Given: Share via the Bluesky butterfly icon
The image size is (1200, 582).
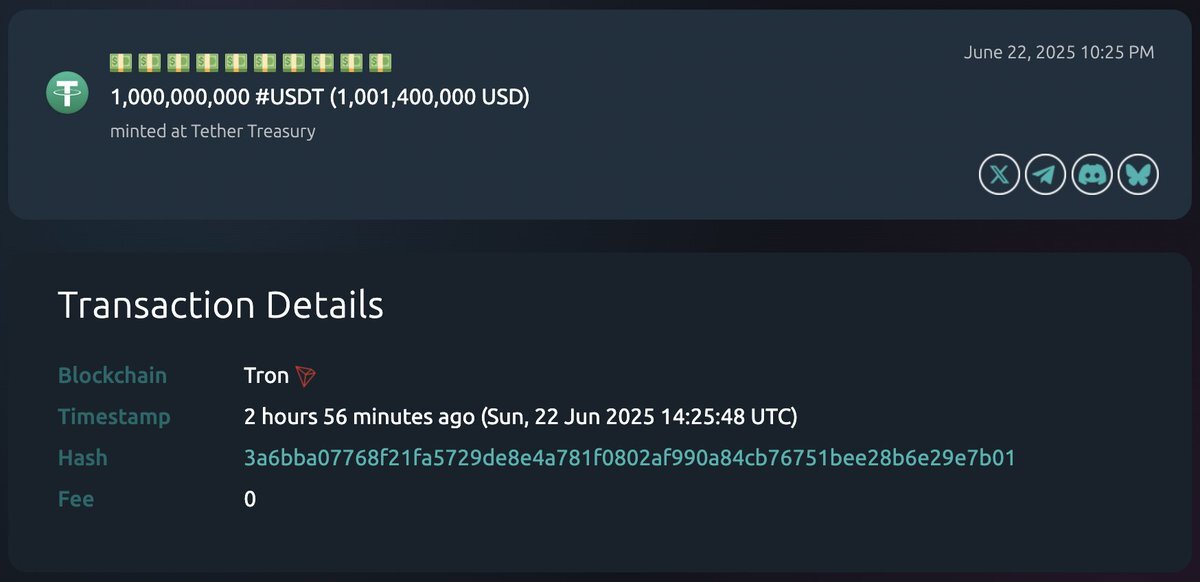Looking at the screenshot, I should pyautogui.click(x=1137, y=175).
